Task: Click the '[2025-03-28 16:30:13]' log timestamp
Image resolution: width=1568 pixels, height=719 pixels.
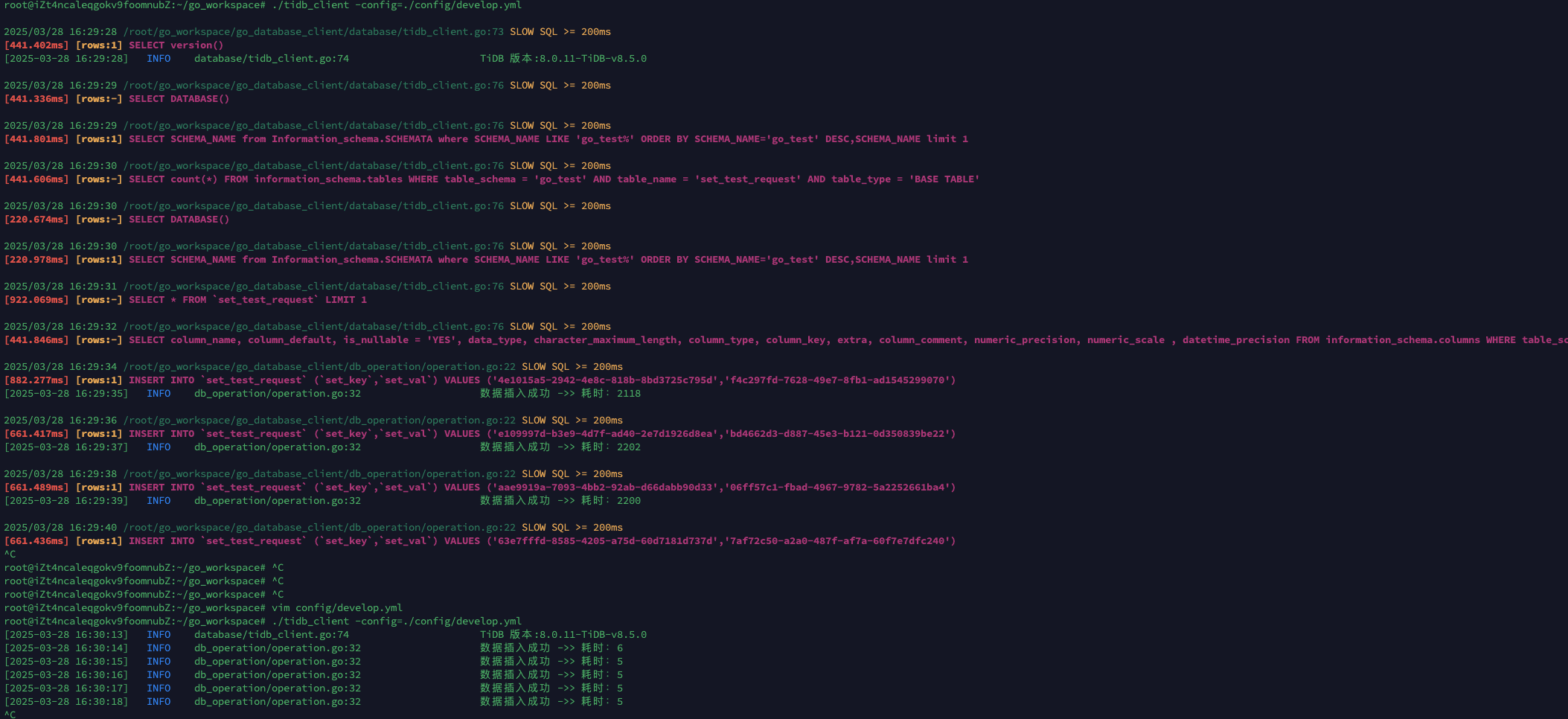Action: [x=66, y=635]
